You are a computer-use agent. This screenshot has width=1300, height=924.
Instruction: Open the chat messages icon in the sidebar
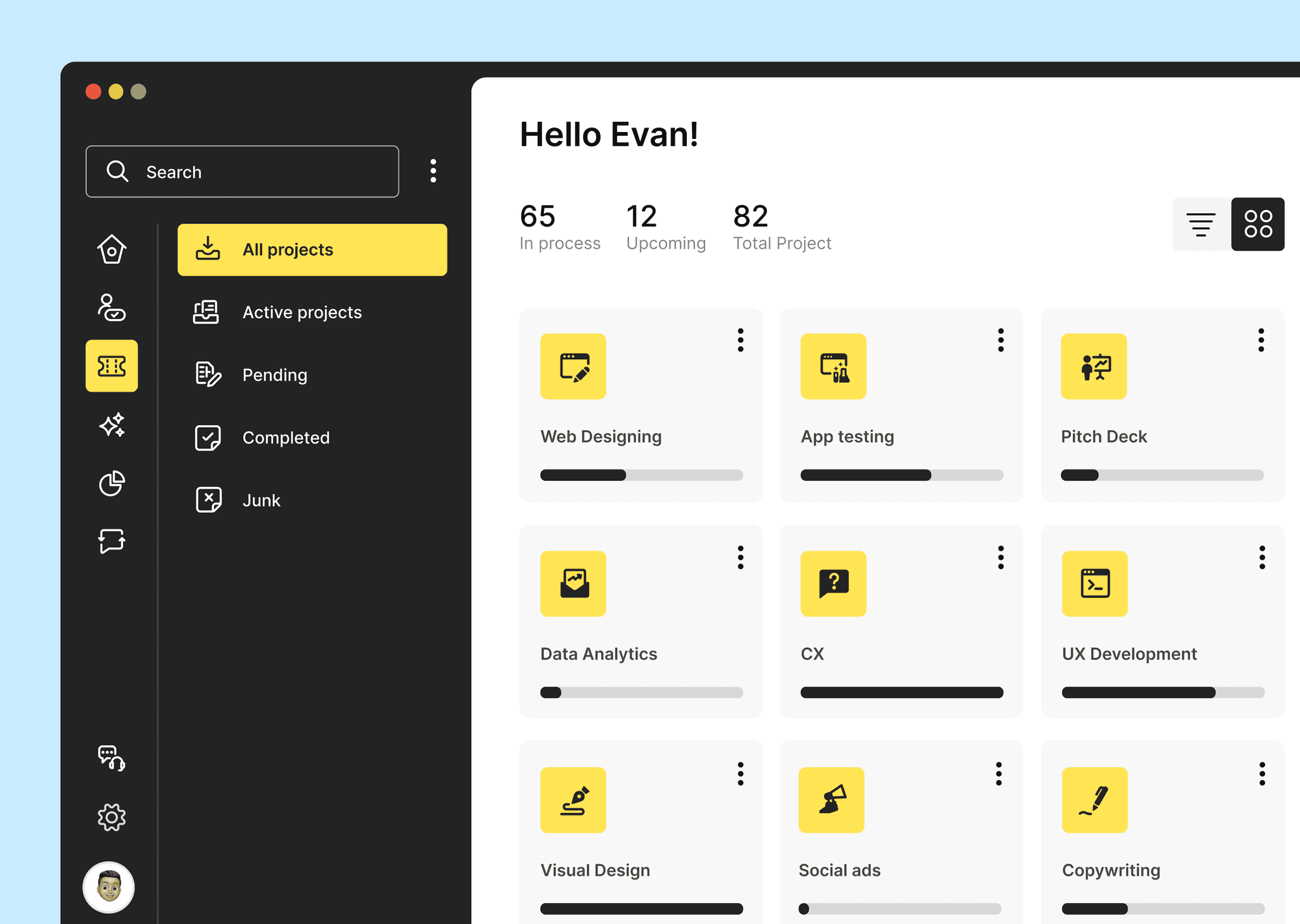point(112,541)
